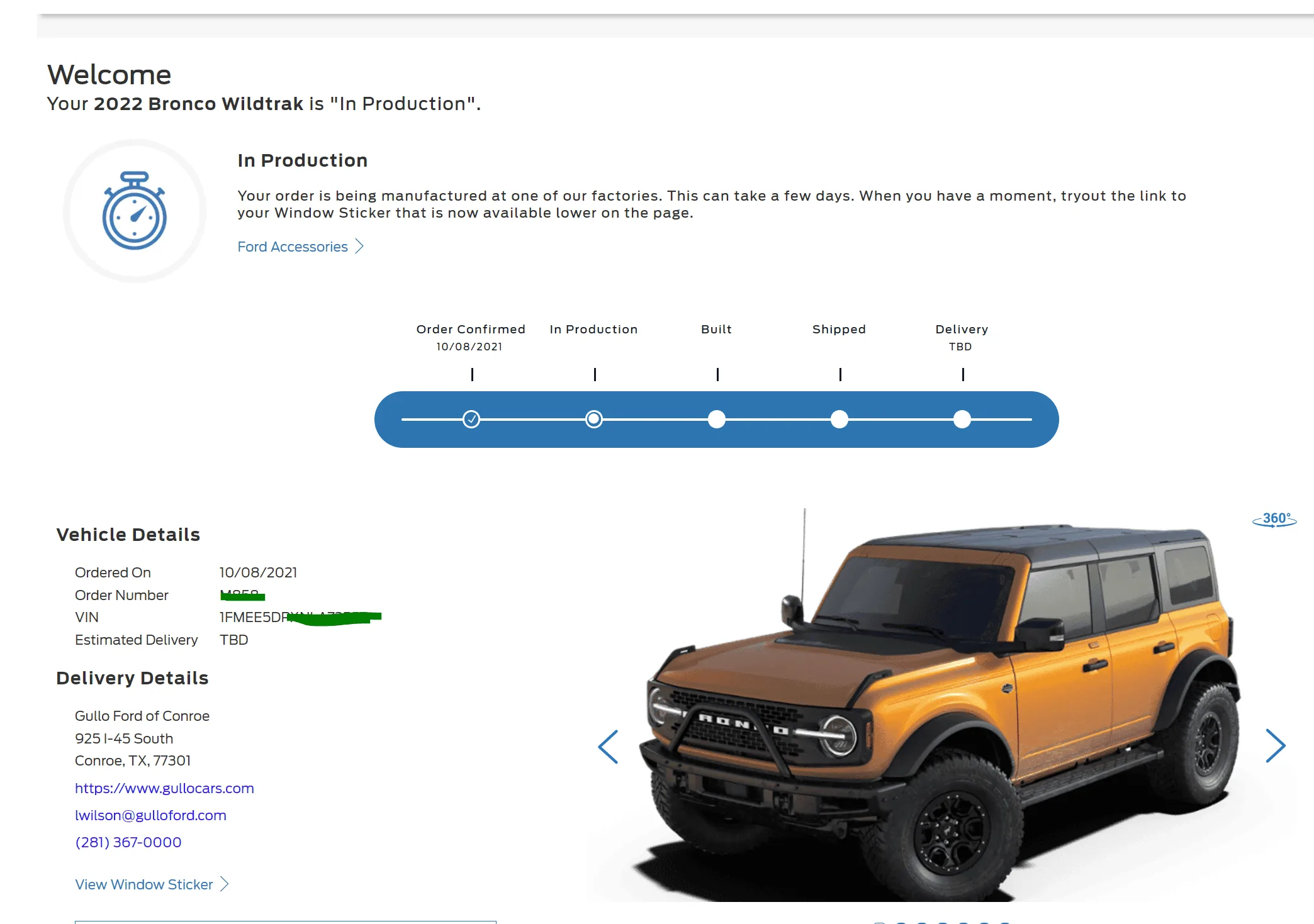Open View Window Sticker link
Screen dimensions: 1314x924
click(144, 884)
